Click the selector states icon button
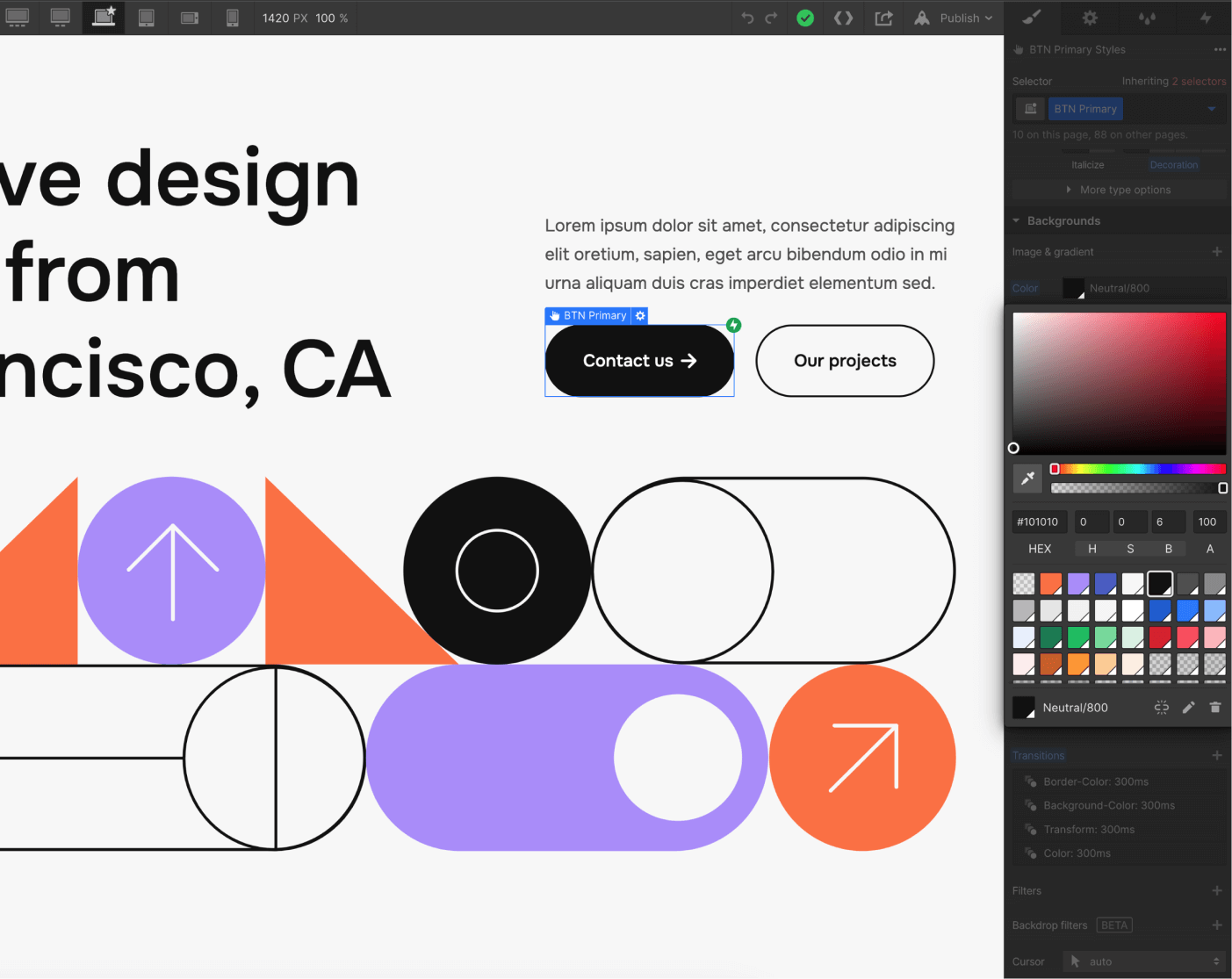1232x979 pixels. (x=1030, y=109)
